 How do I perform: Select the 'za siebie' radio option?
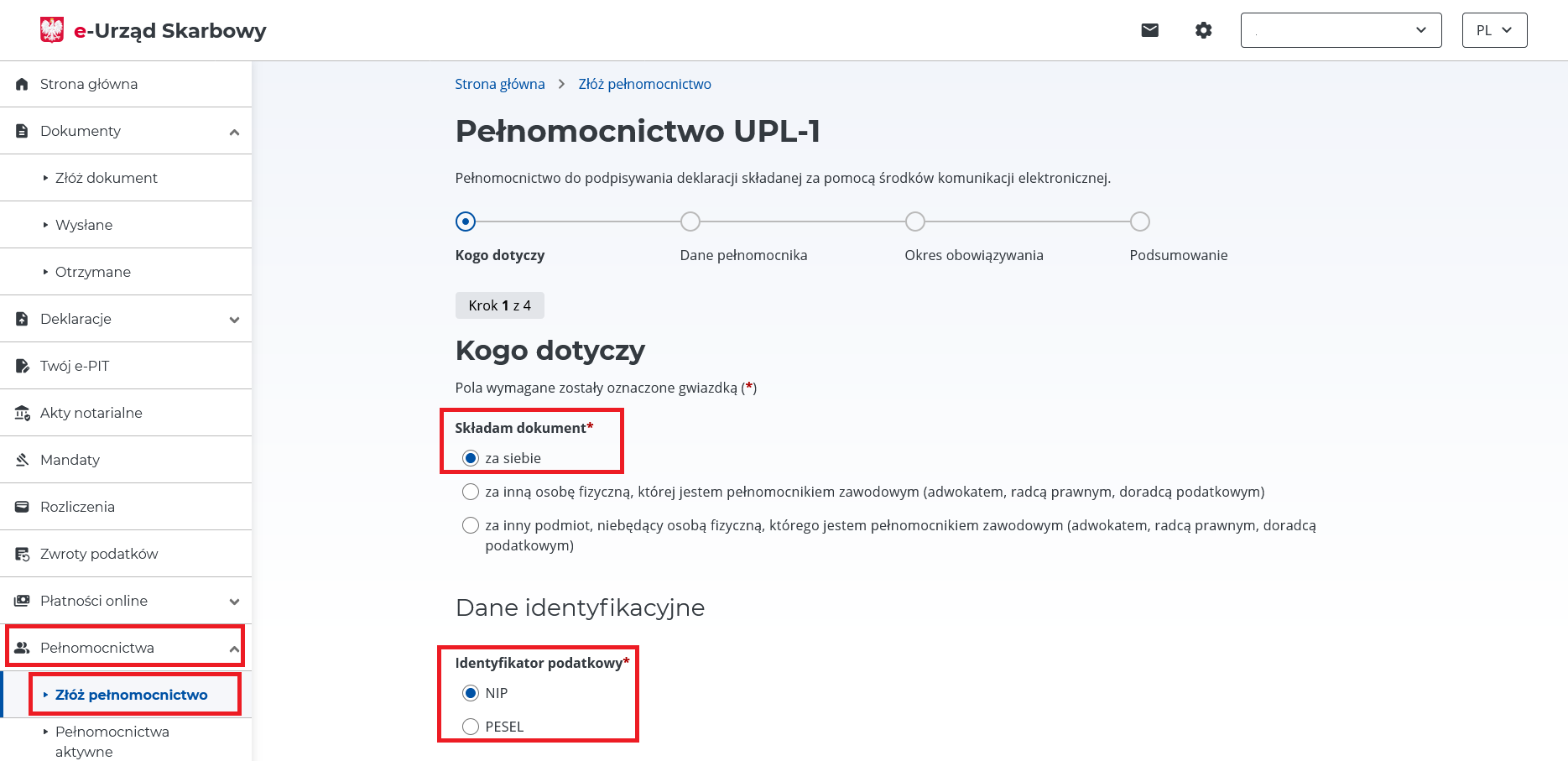[471, 458]
